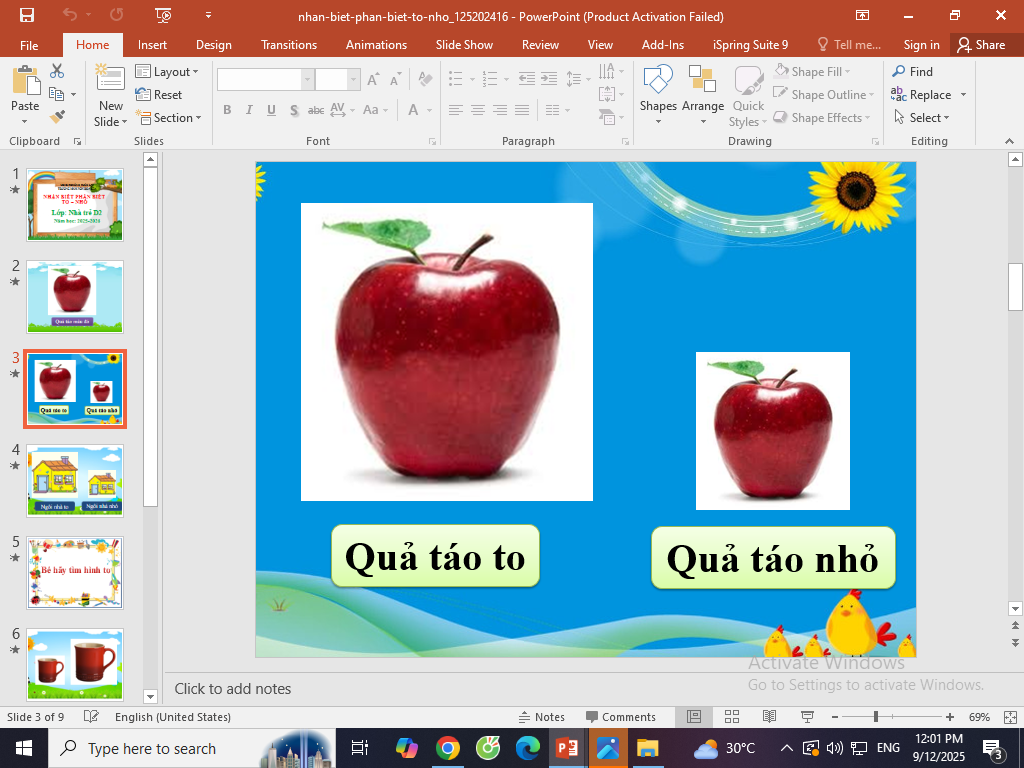Switch to the iSpring Suite 9 tab
Viewport: 1024px width, 768px height.
click(x=750, y=45)
